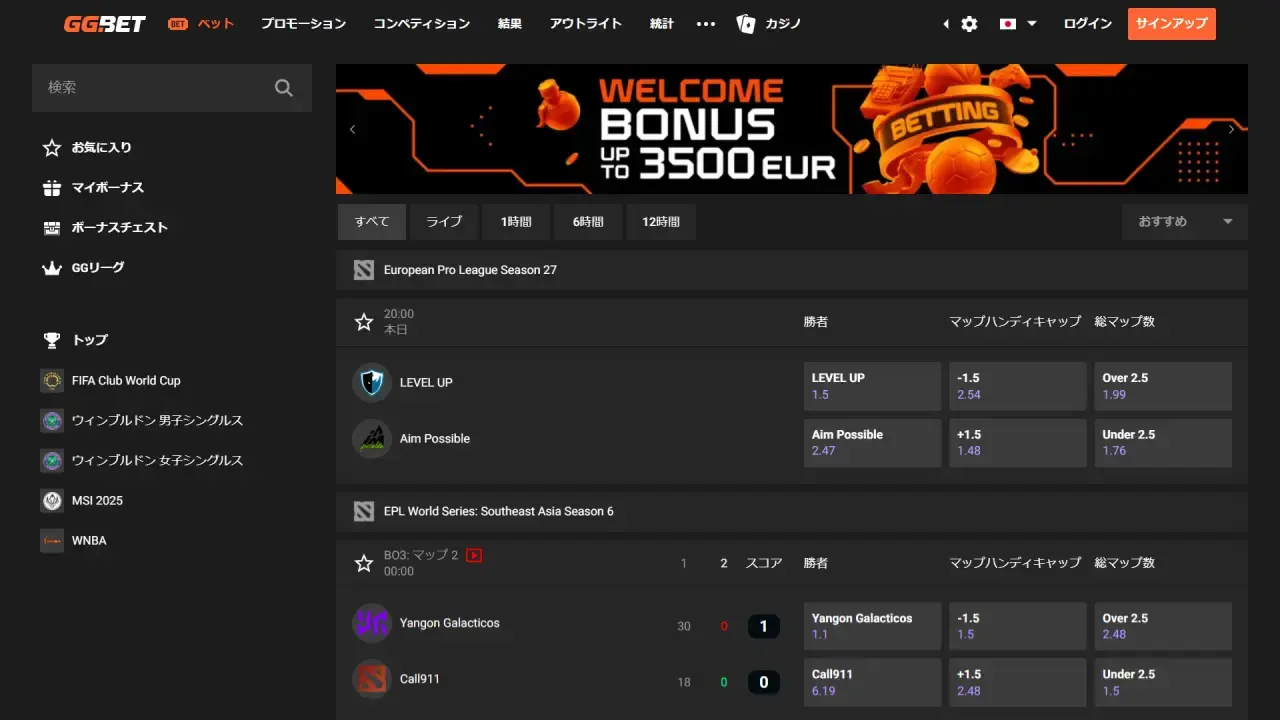1280x720 pixels.
Task: Click the サインアップ button
Action: tap(1172, 24)
